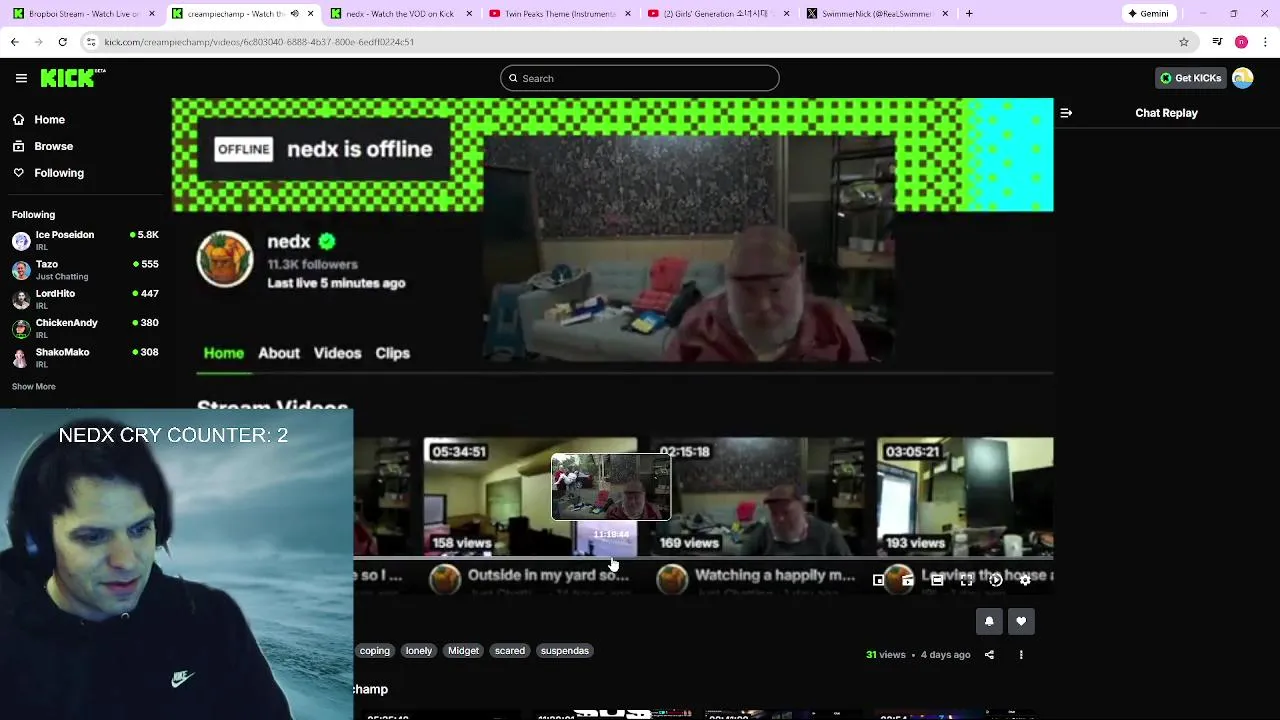
Task: Click the heart follow button under video
Action: tap(1021, 621)
